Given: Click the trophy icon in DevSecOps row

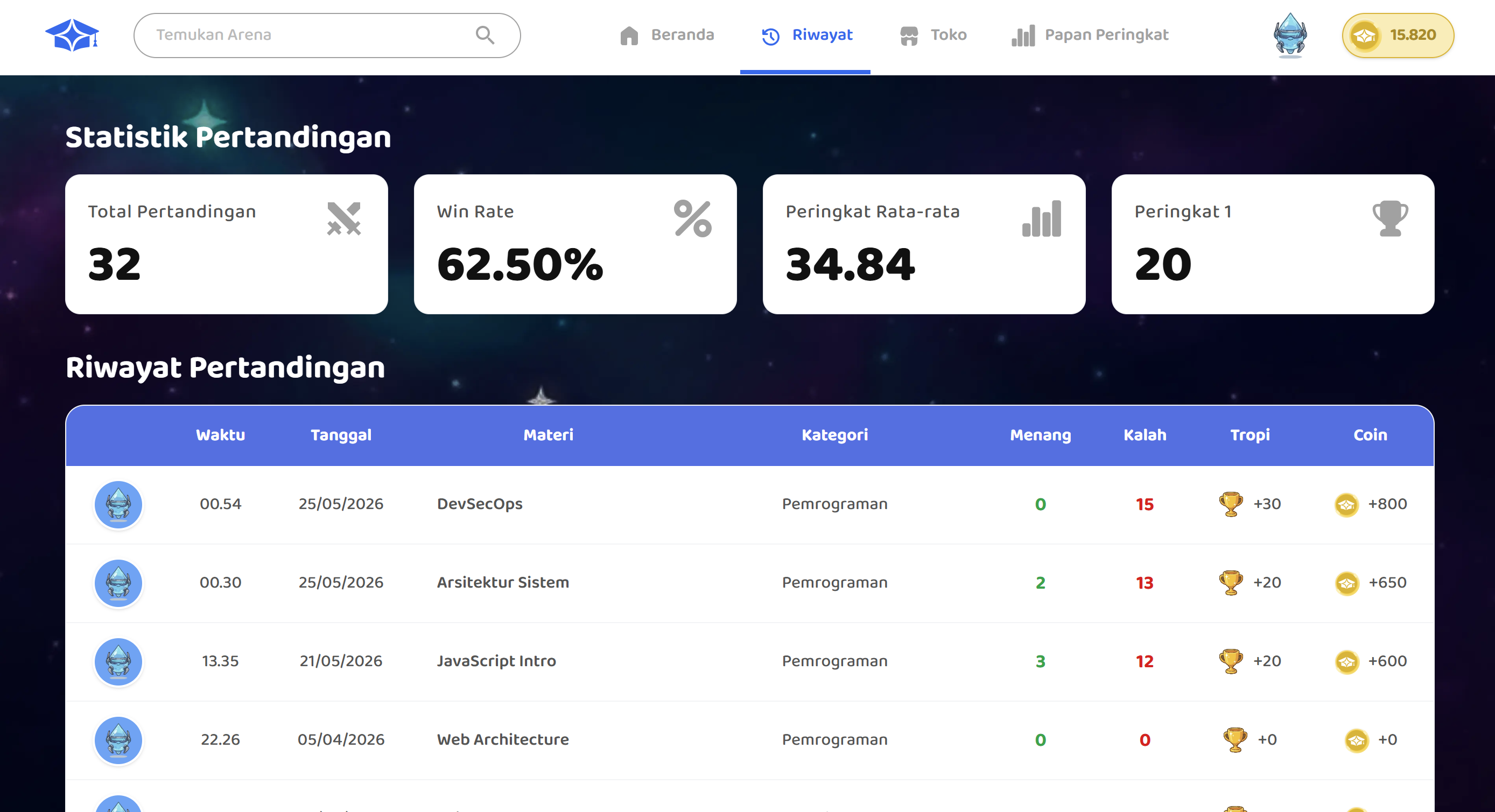Looking at the screenshot, I should tap(1230, 504).
